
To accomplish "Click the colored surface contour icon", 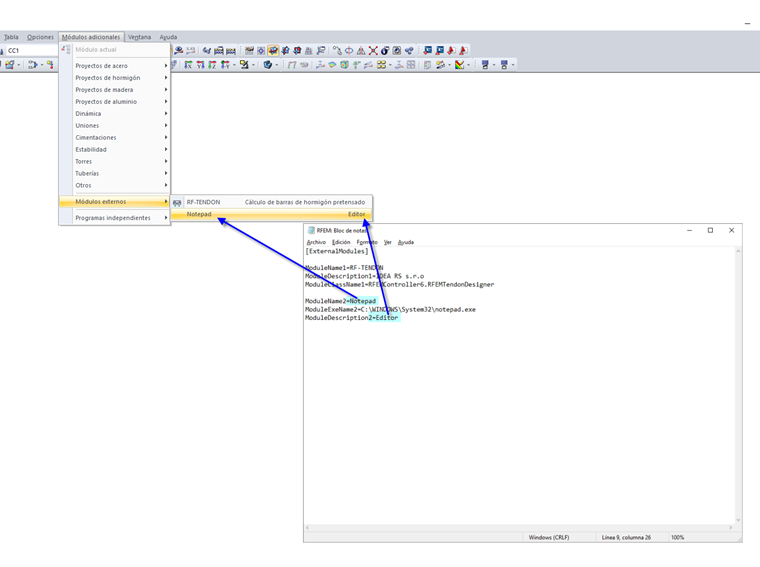I will tap(332, 64).
